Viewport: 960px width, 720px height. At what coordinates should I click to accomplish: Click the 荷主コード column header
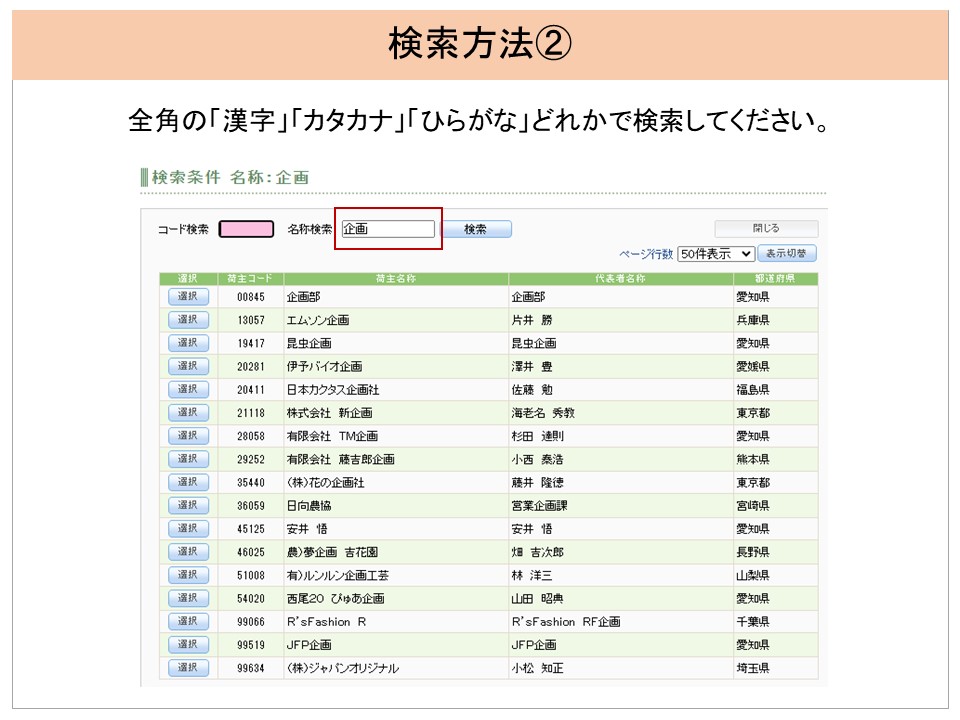click(x=250, y=278)
